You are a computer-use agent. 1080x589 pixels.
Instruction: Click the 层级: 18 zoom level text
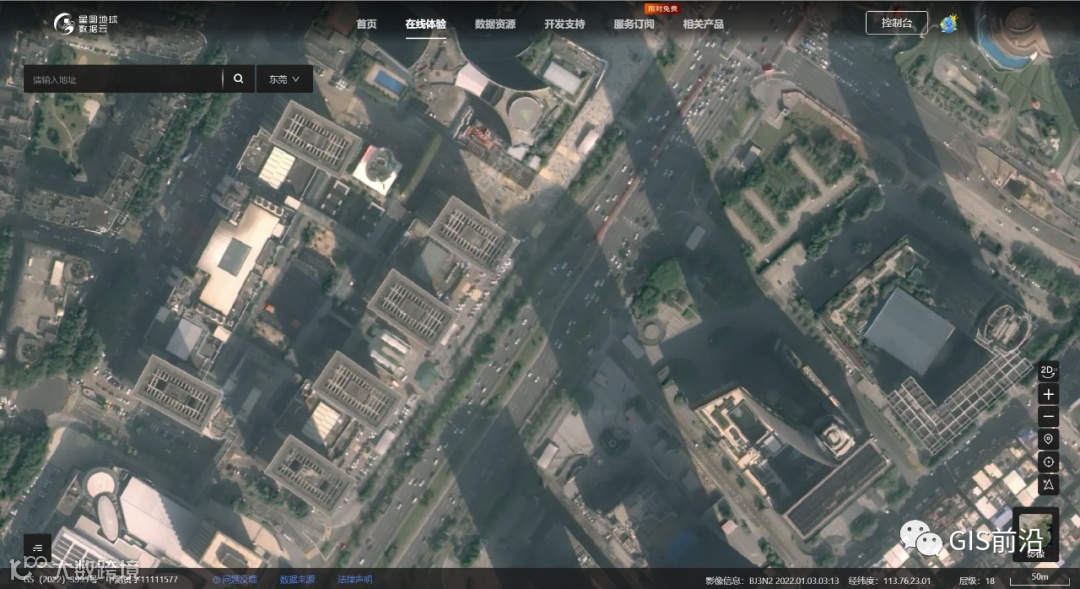pyautogui.click(x=976, y=580)
